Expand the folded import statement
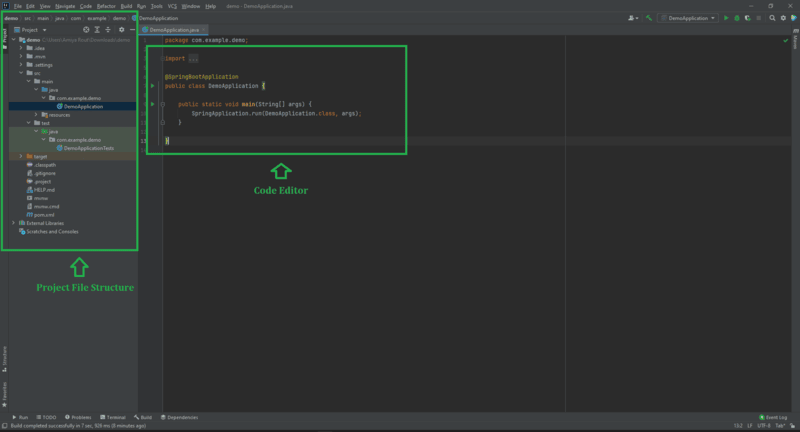800x432 pixels. click(x=193, y=59)
